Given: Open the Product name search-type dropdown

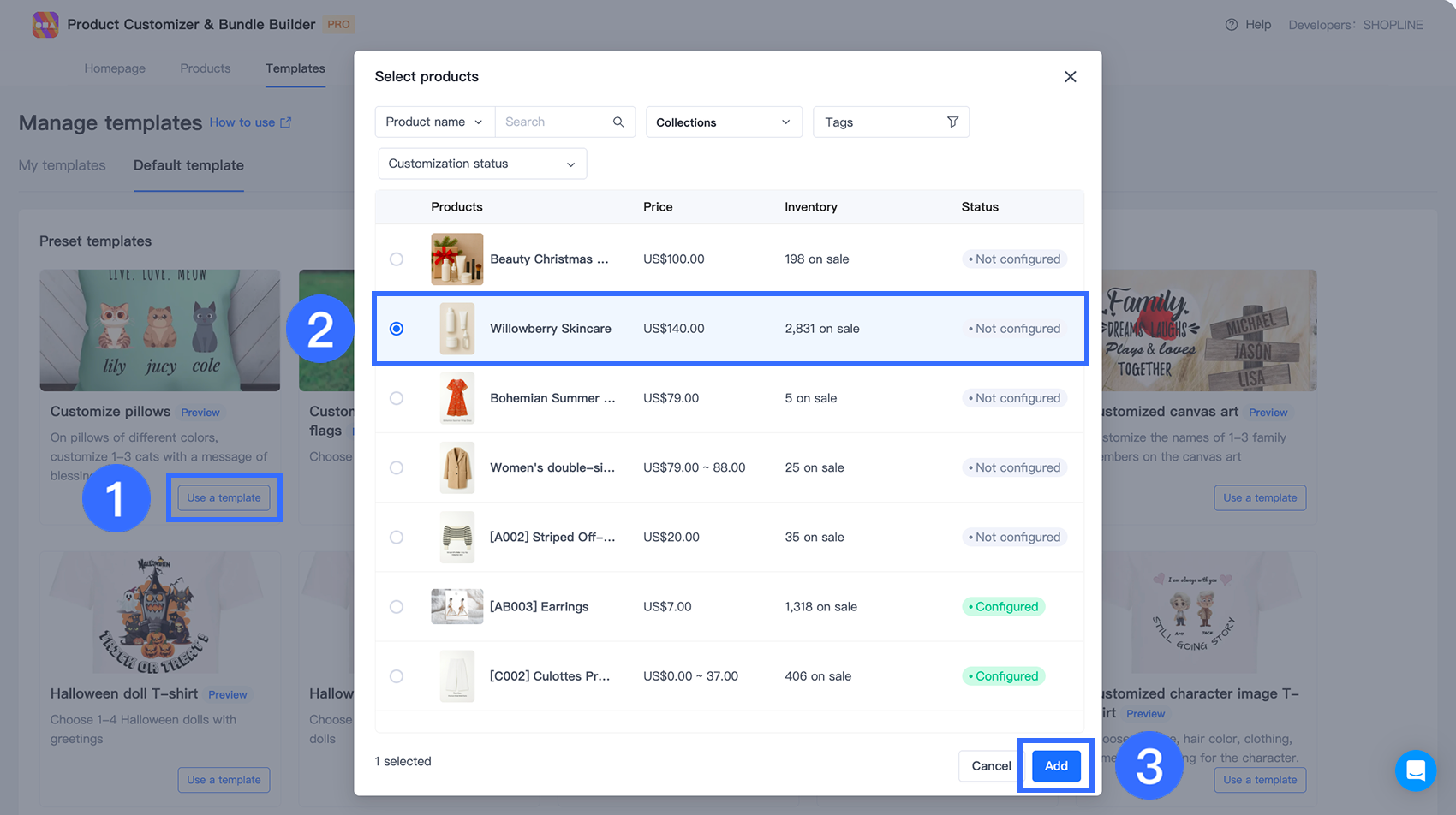Looking at the screenshot, I should coord(435,122).
